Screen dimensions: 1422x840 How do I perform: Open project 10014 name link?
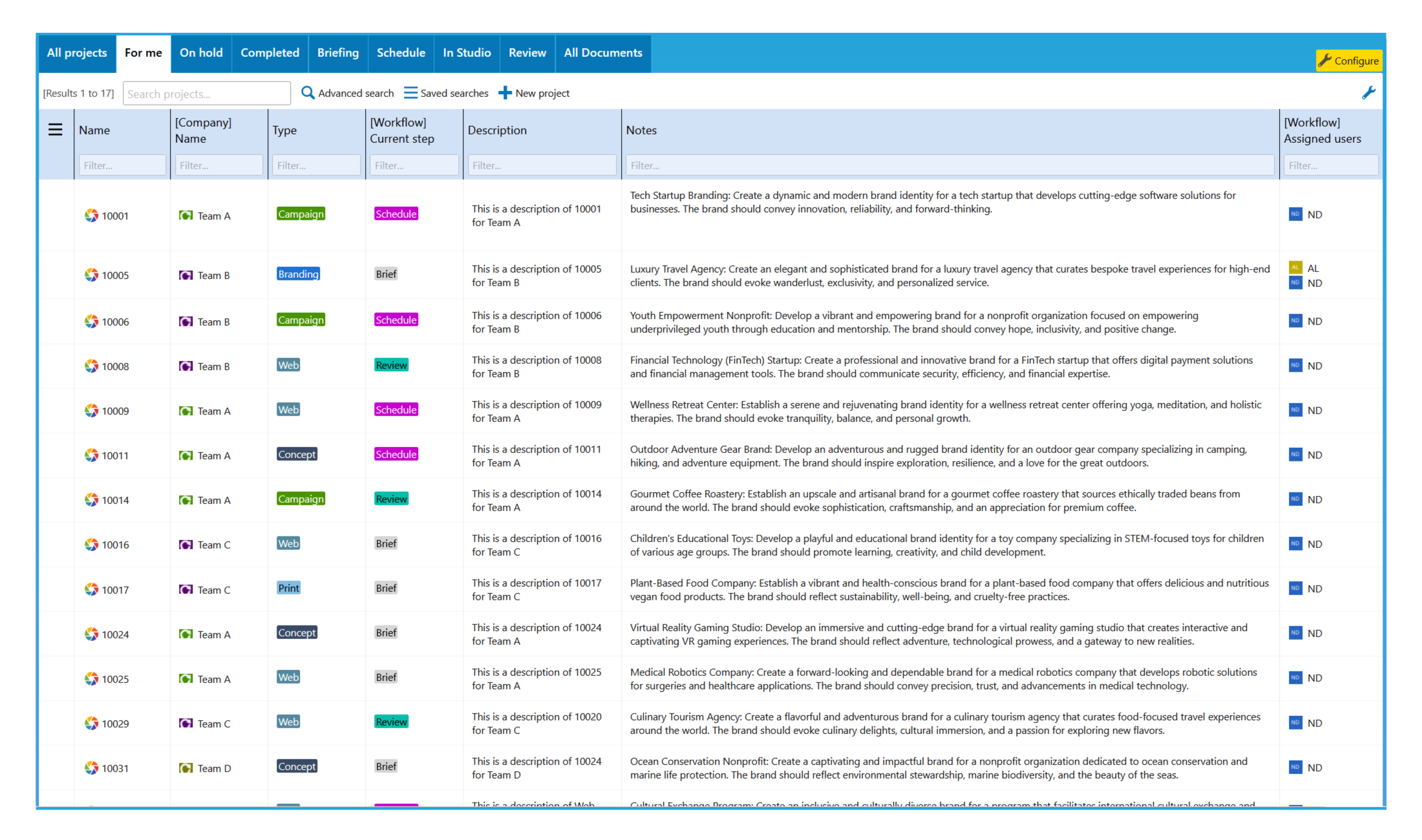click(x=115, y=500)
